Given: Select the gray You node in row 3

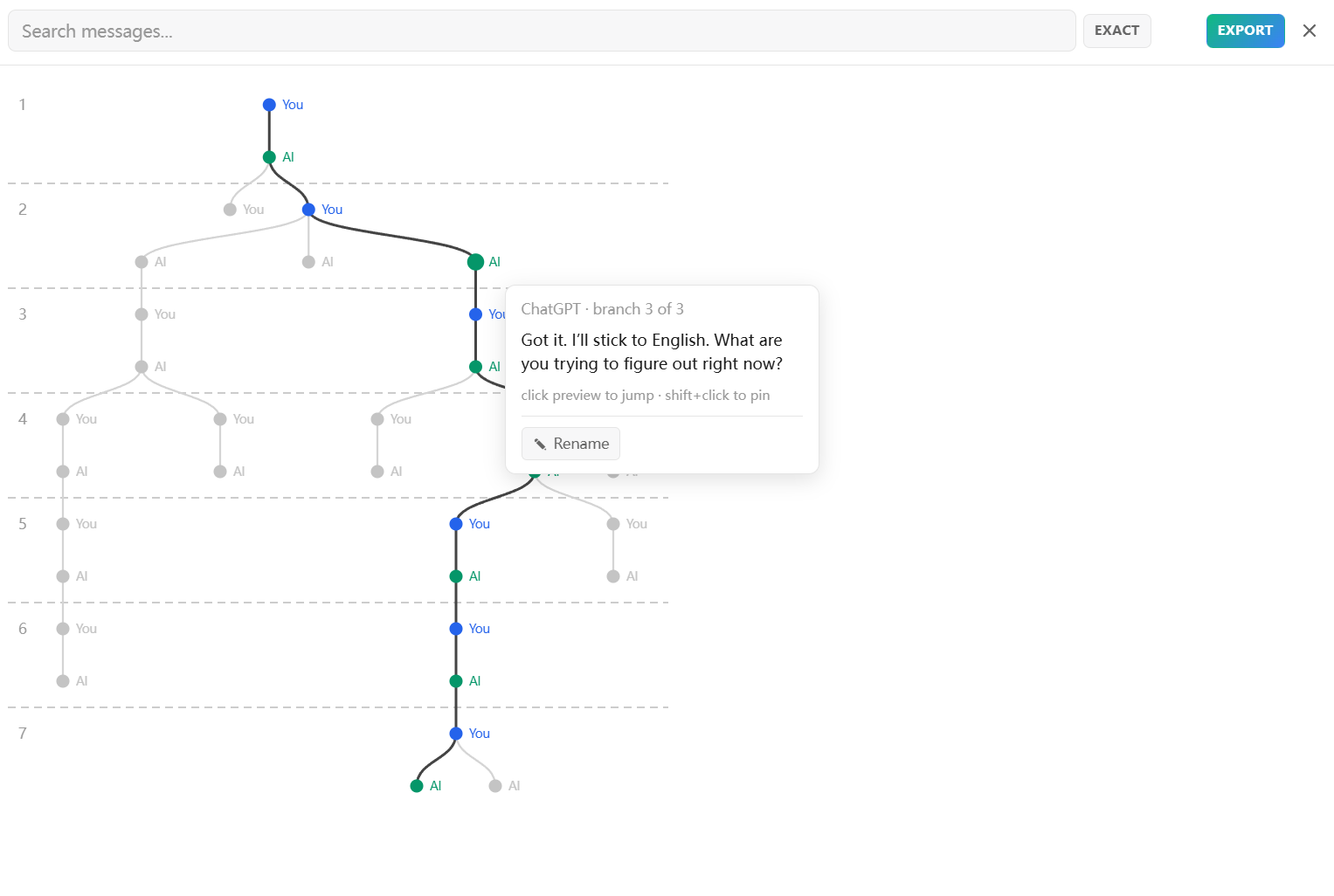Looking at the screenshot, I should click(142, 314).
